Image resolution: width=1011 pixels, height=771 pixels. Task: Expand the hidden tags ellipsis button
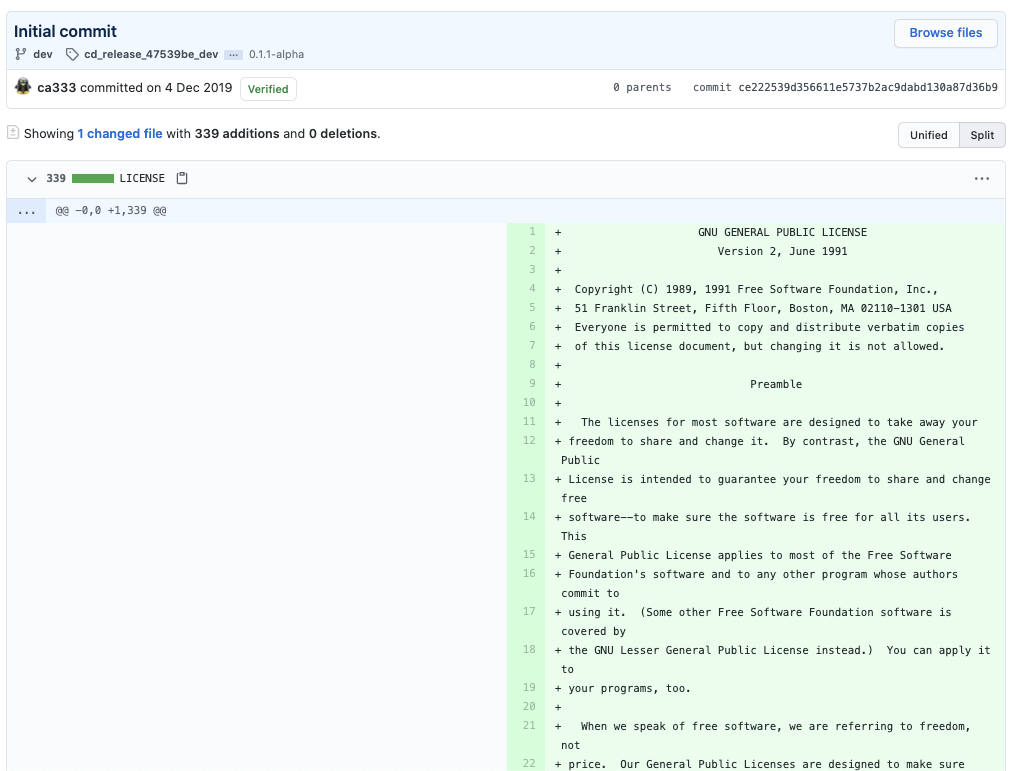click(233, 55)
